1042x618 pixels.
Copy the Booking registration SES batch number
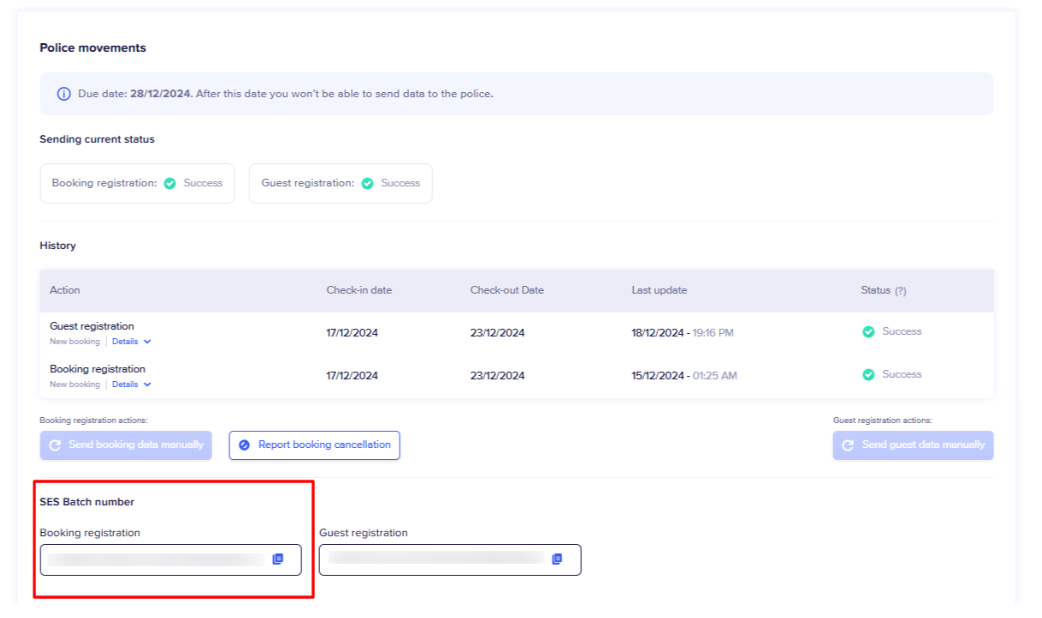point(278,559)
